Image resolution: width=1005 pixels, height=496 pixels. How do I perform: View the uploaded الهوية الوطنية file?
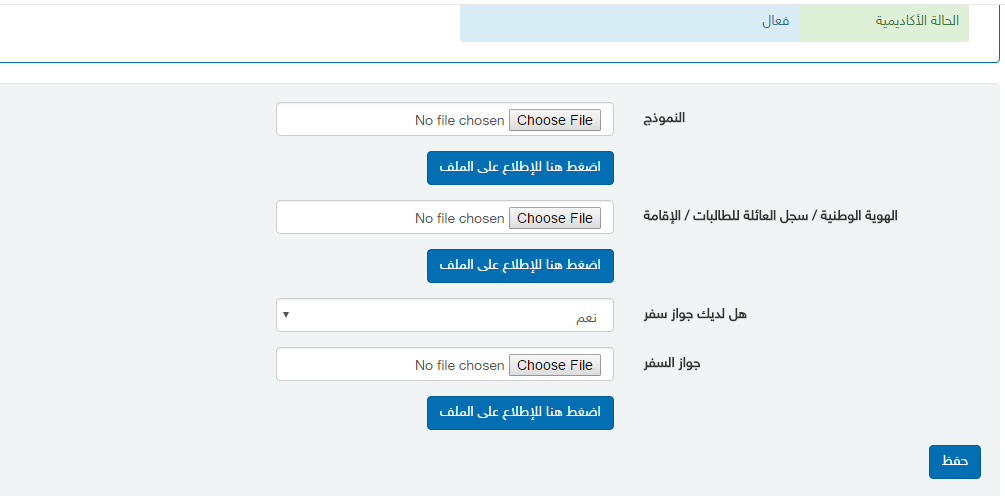(520, 266)
